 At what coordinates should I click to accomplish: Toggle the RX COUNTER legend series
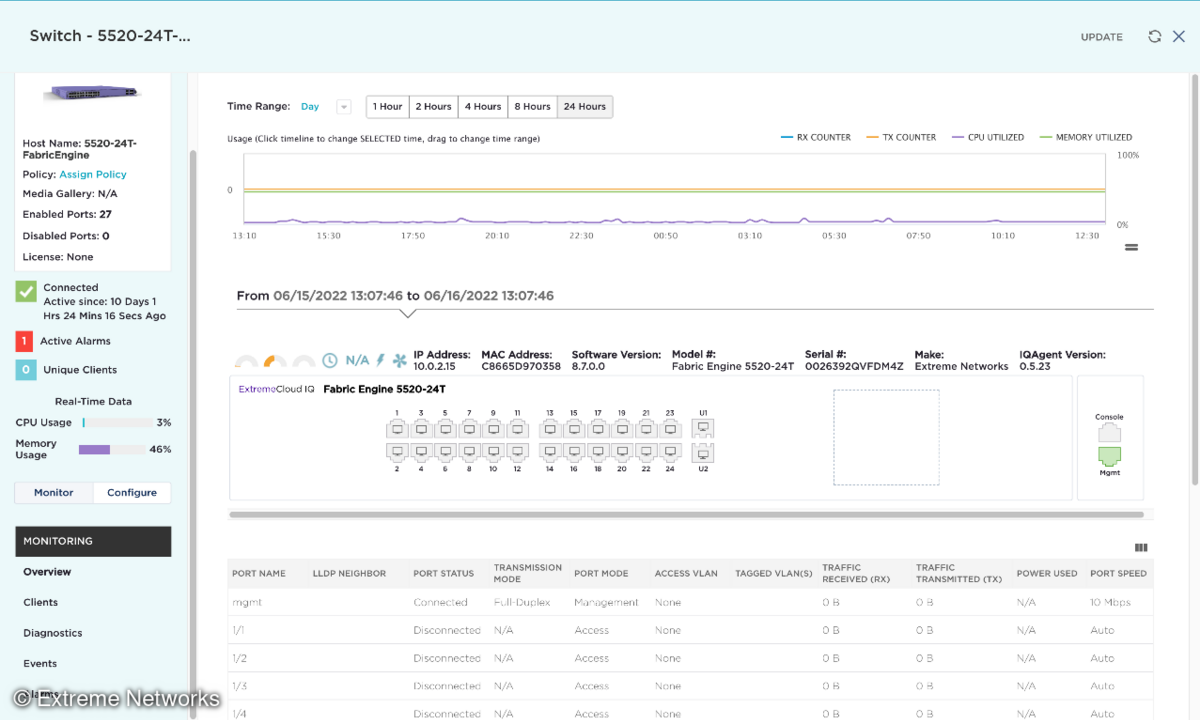(816, 137)
